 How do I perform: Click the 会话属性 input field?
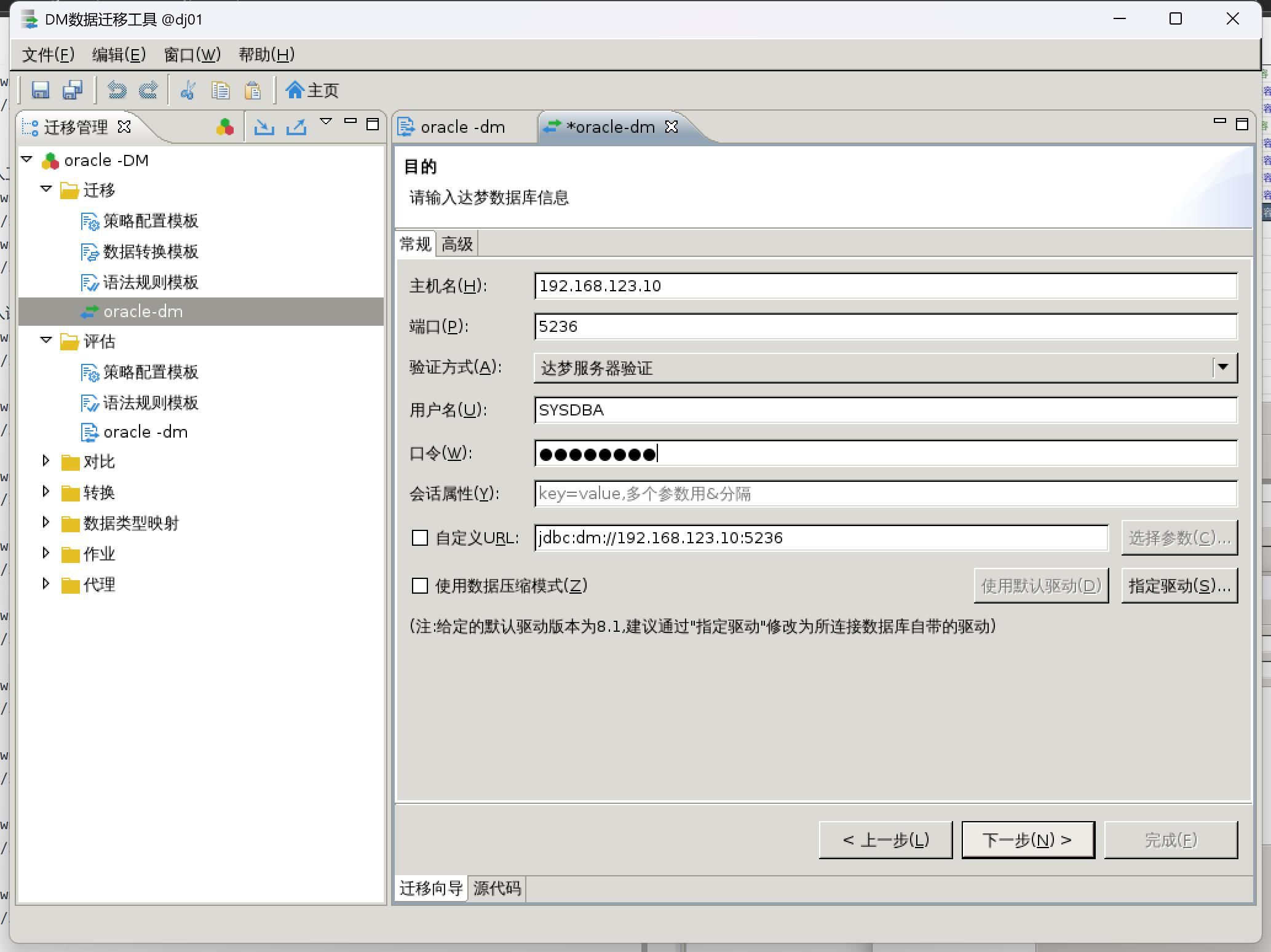[885, 494]
